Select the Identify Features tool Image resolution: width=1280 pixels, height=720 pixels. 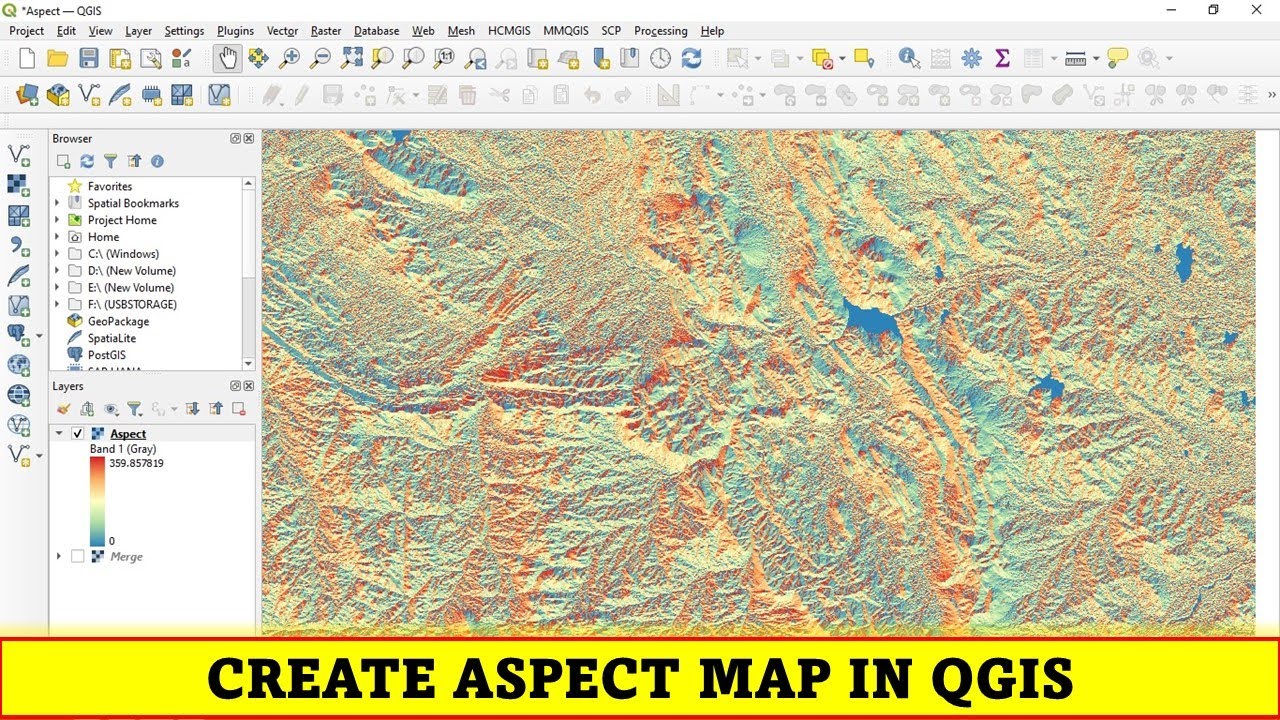[909, 59]
